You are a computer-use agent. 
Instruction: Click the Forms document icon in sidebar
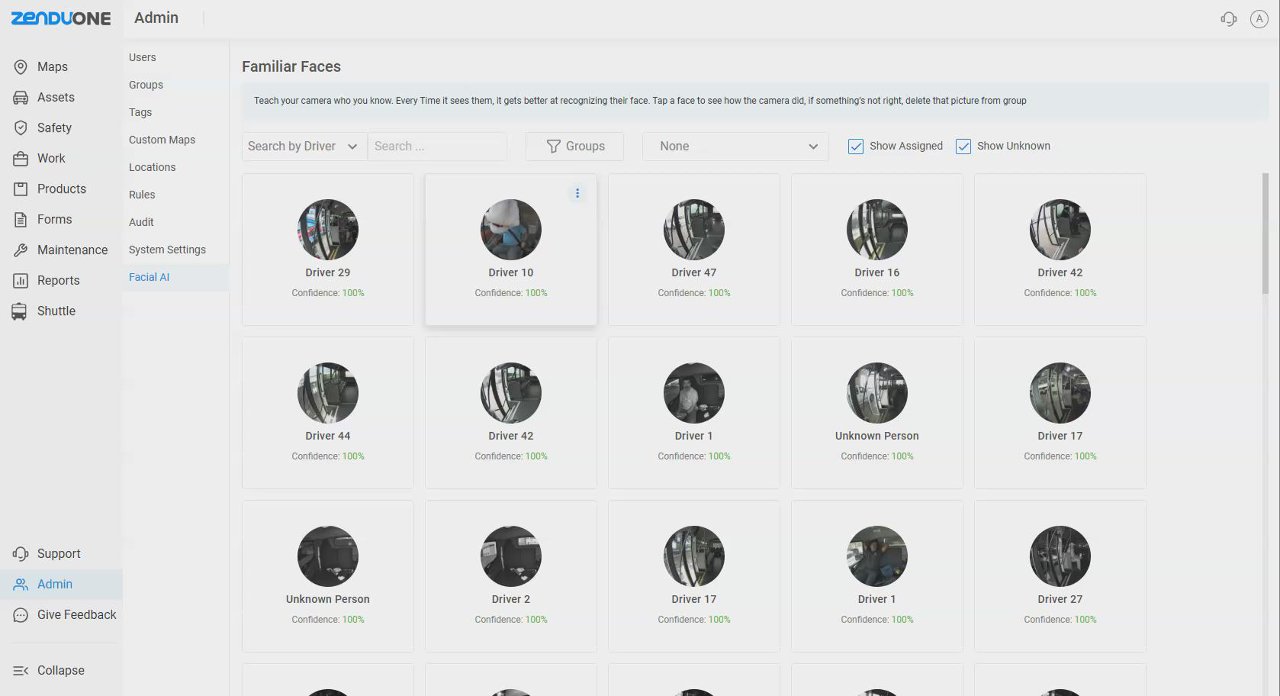[x=20, y=219]
